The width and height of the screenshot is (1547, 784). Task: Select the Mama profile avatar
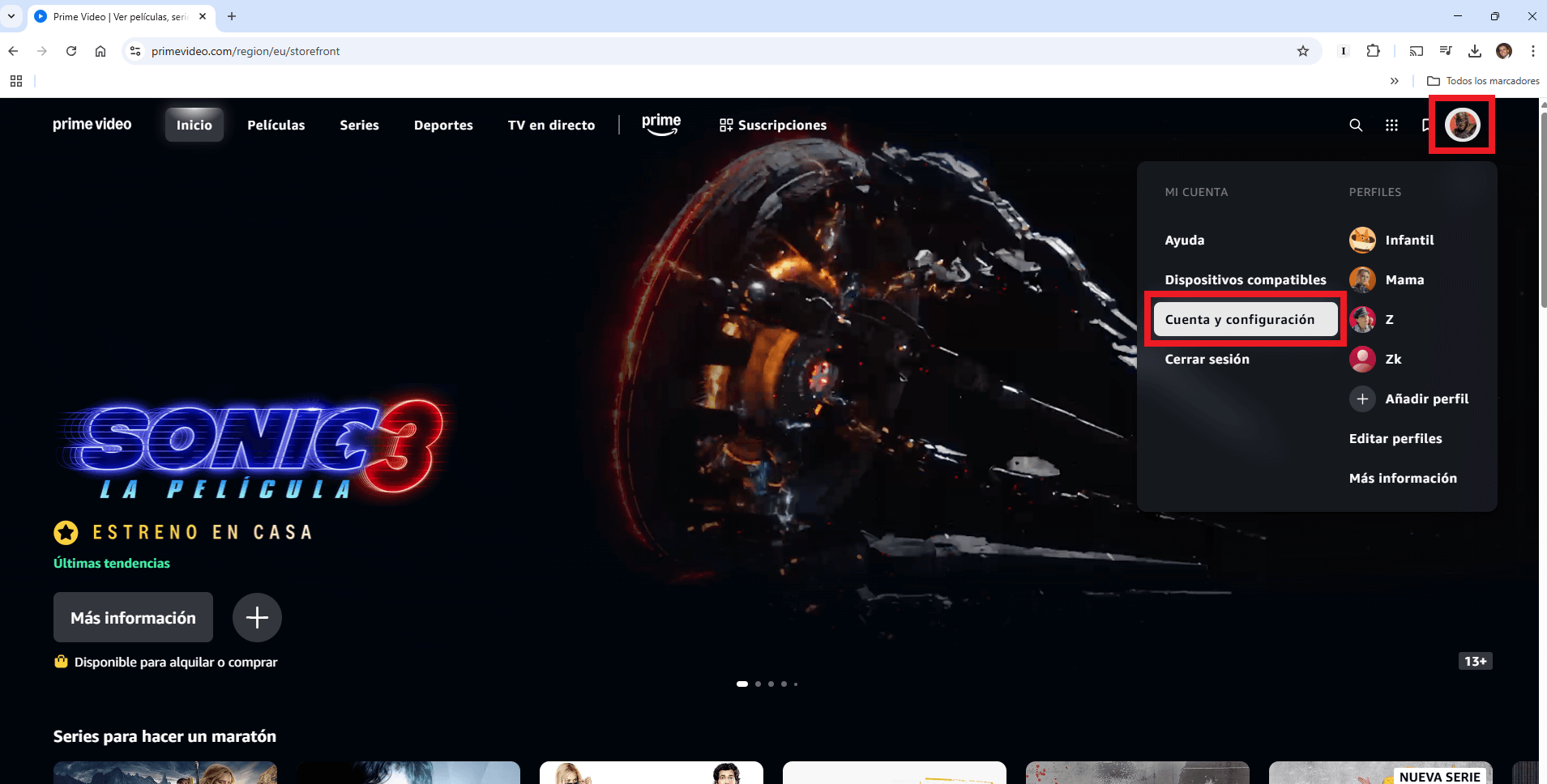[x=1362, y=279]
